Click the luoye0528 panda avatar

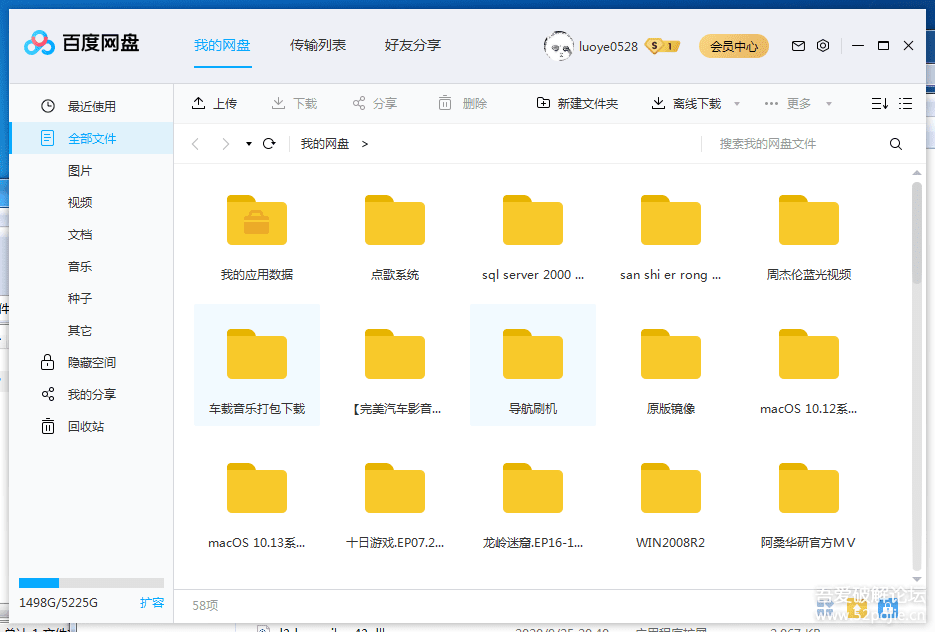point(558,46)
